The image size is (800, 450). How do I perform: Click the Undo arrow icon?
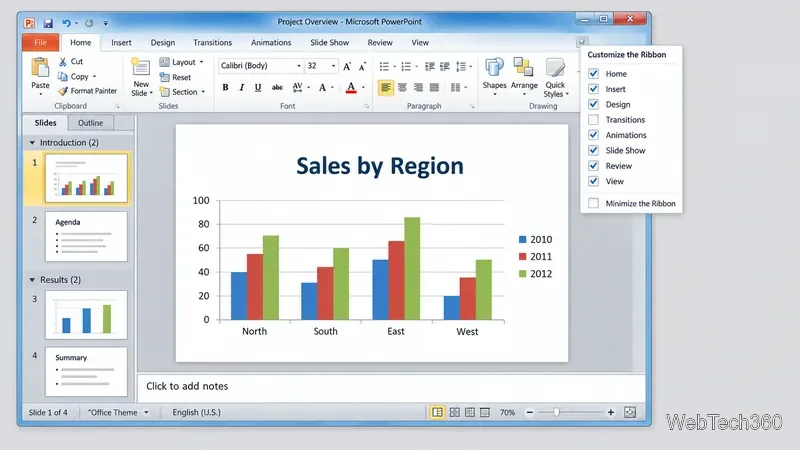(66, 23)
